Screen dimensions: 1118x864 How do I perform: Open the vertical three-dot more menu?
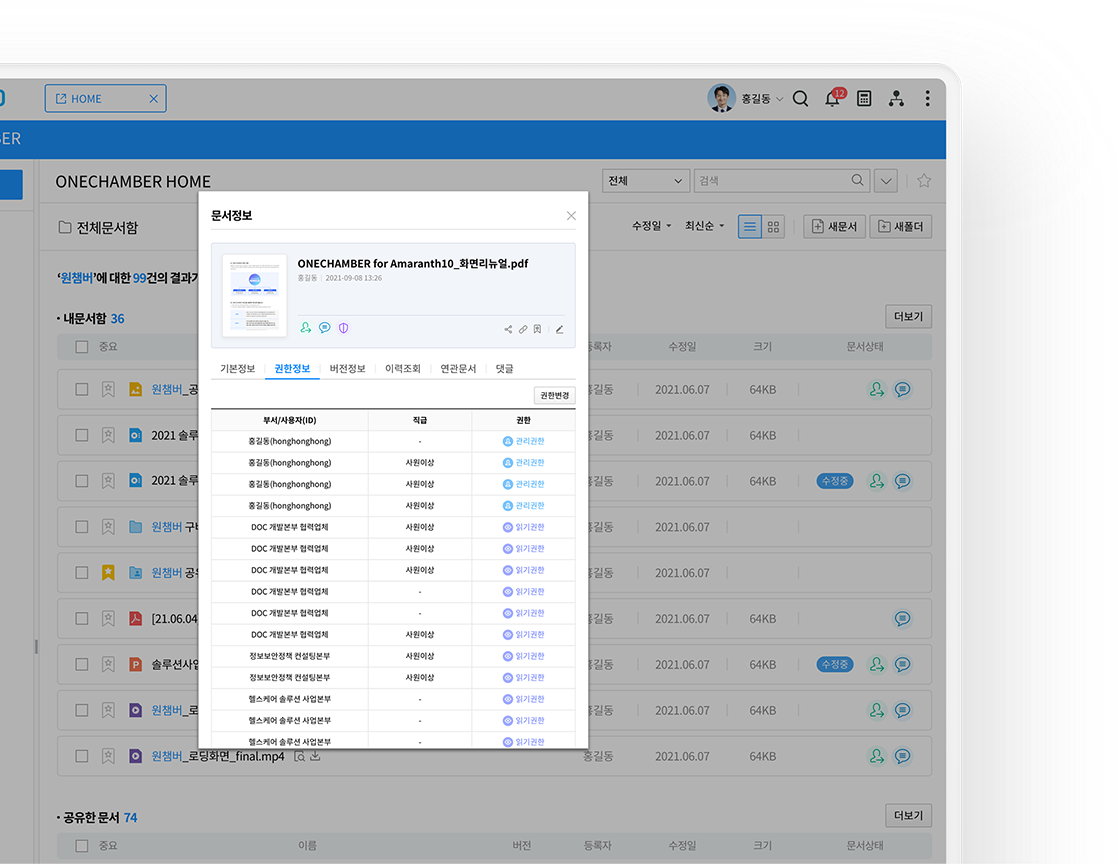coord(928,98)
